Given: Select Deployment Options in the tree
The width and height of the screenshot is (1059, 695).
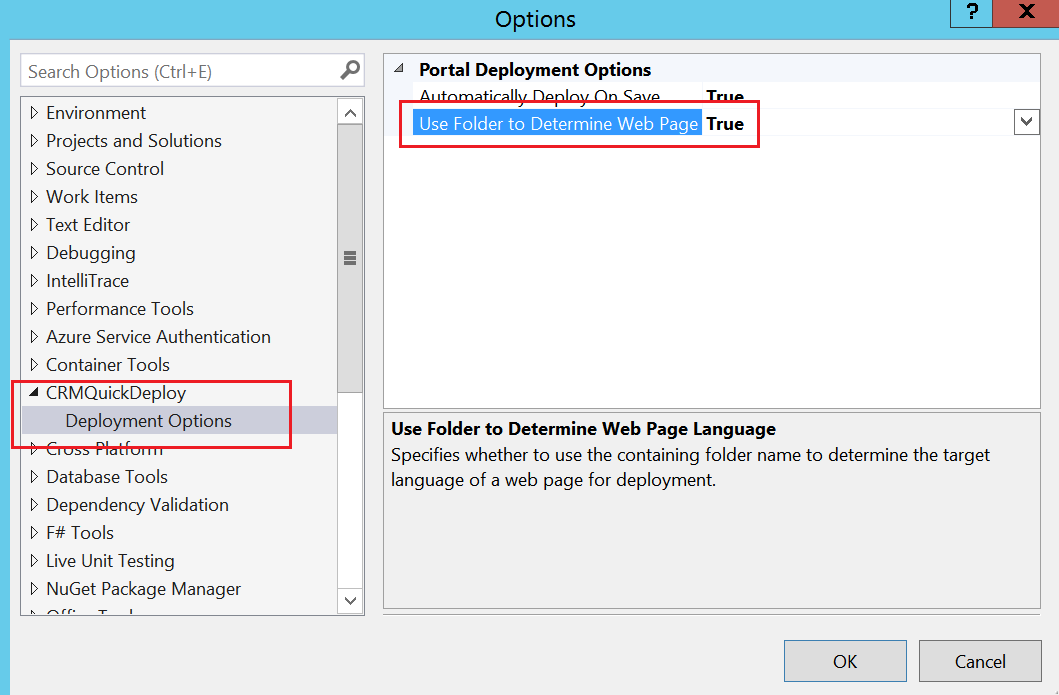Looking at the screenshot, I should [x=148, y=421].
